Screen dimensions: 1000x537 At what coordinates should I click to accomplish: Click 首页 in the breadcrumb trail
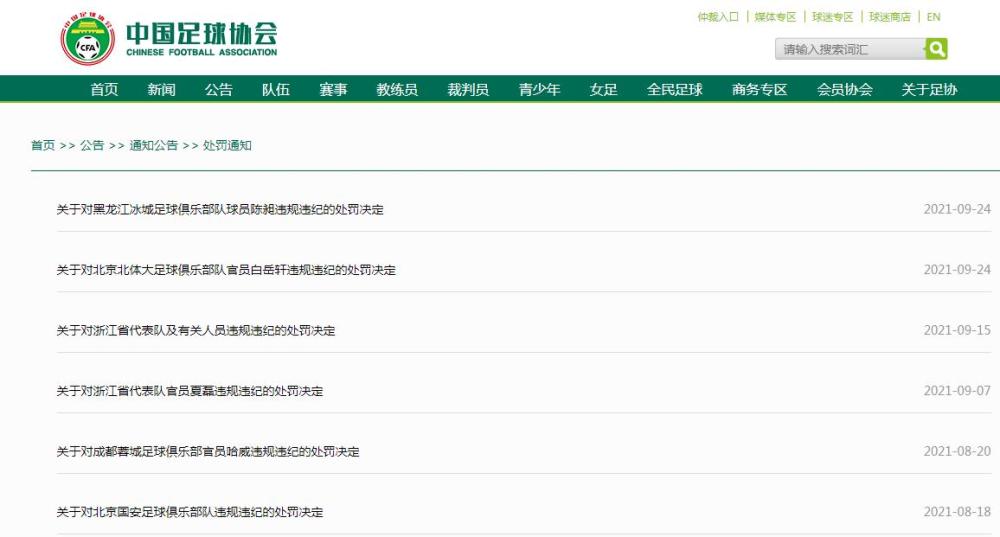(43, 145)
